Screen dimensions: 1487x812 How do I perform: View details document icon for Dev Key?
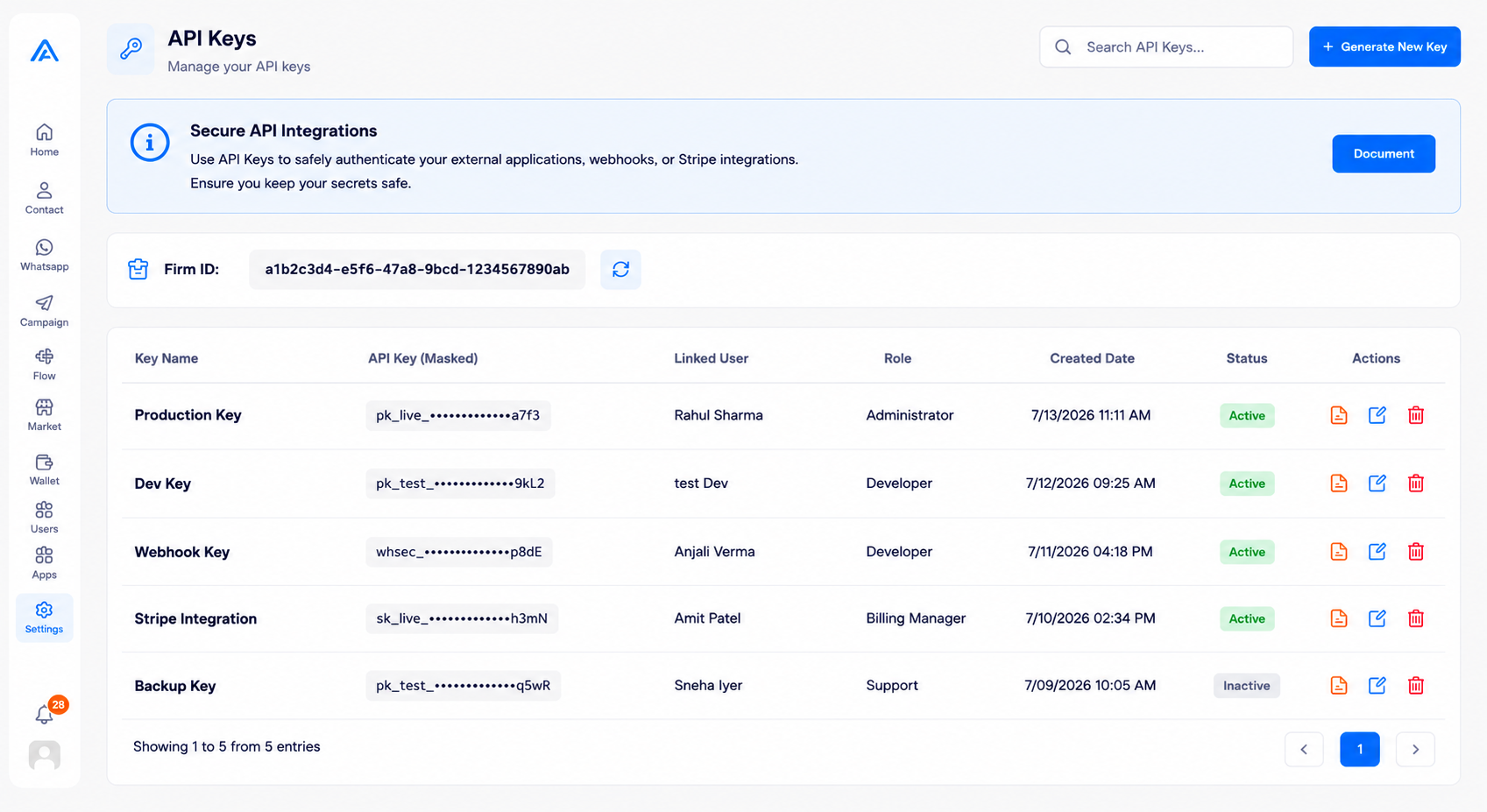(1338, 483)
